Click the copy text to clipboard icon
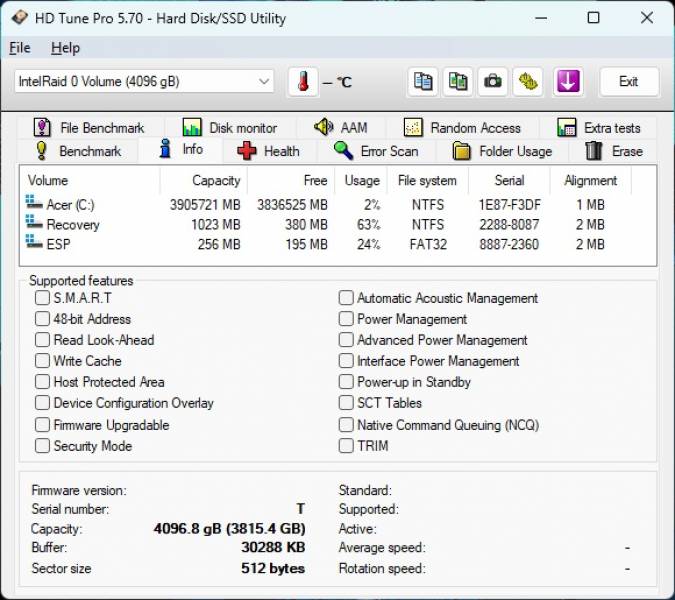 (423, 81)
